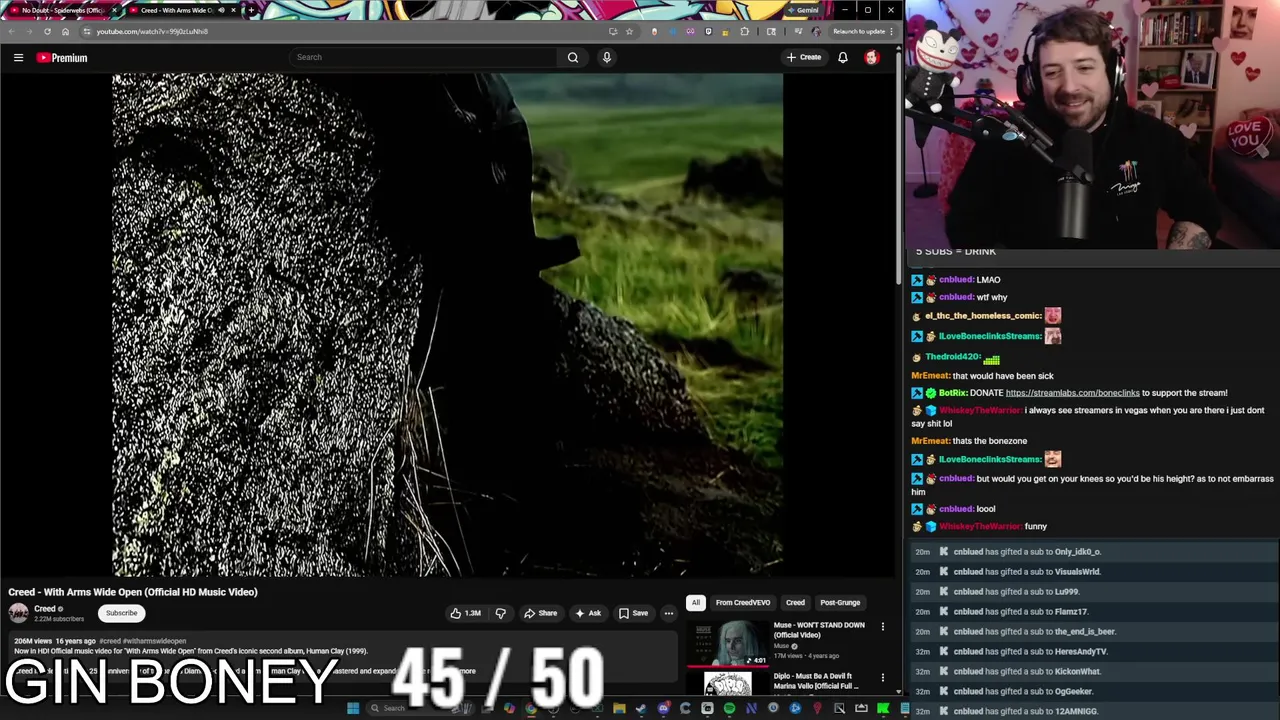The image size is (1280, 720).
Task: Click the browser address bar URL
Action: click(x=152, y=31)
